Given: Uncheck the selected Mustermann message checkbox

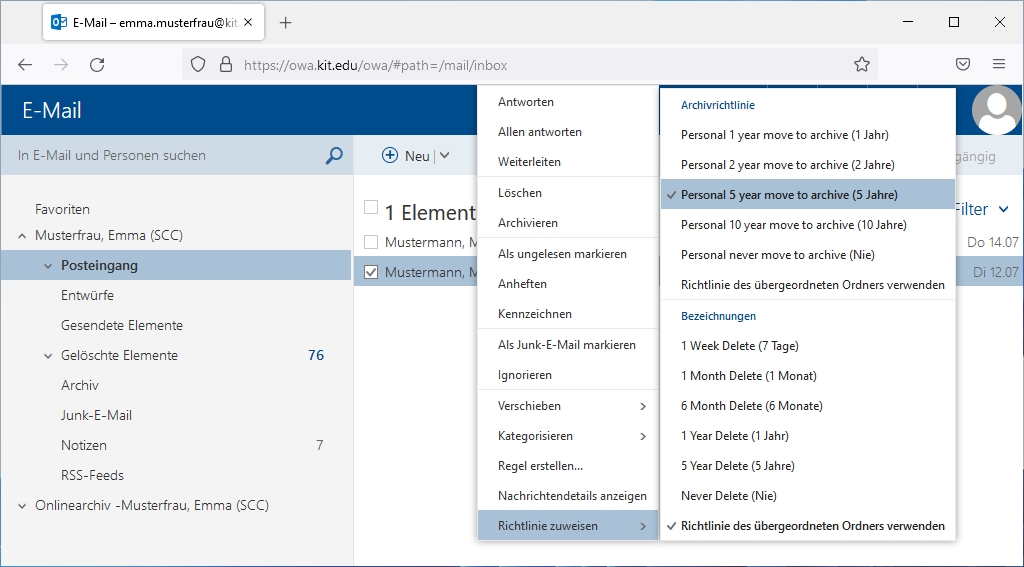Looking at the screenshot, I should (371, 272).
